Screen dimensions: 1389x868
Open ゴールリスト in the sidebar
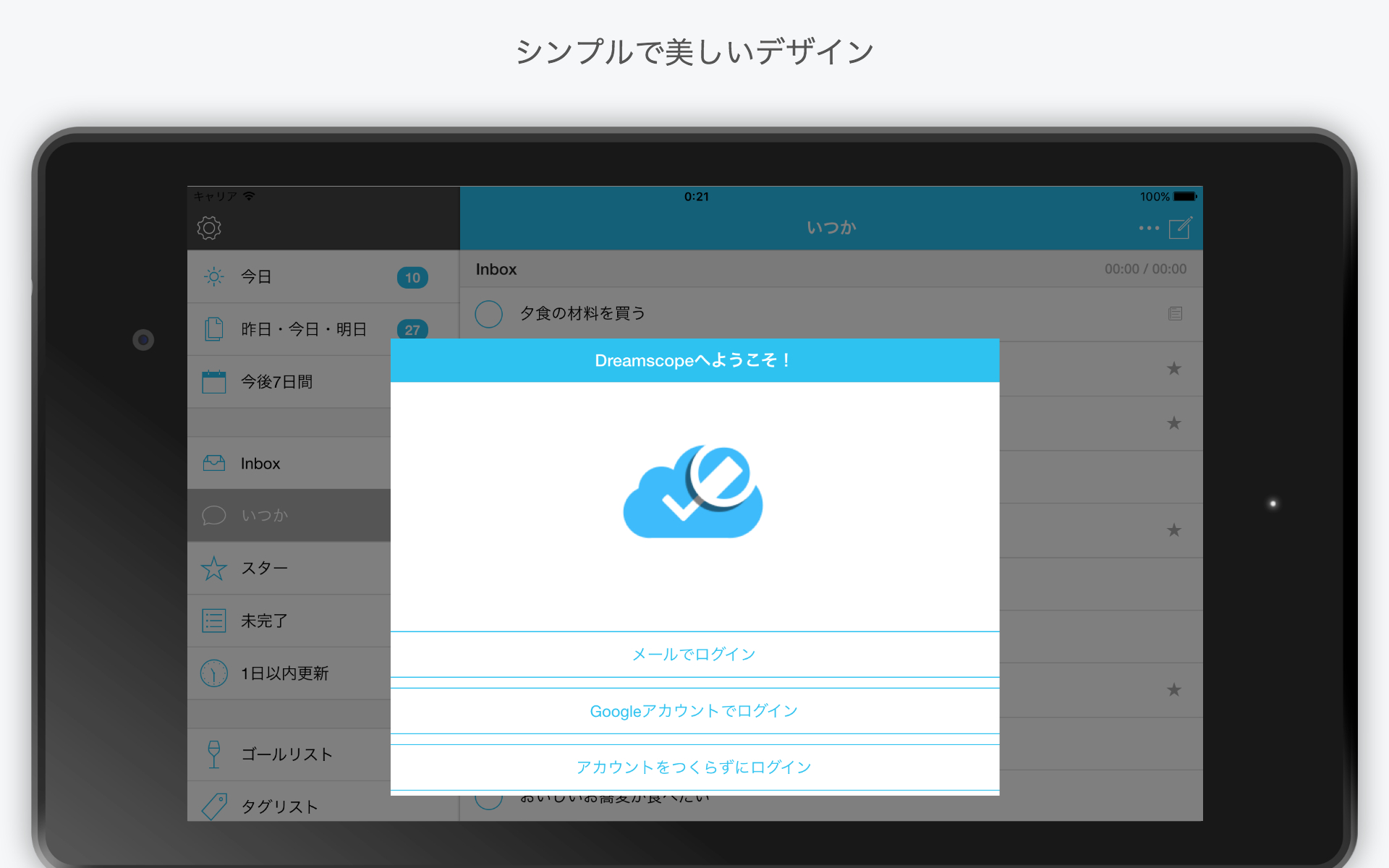click(x=289, y=754)
